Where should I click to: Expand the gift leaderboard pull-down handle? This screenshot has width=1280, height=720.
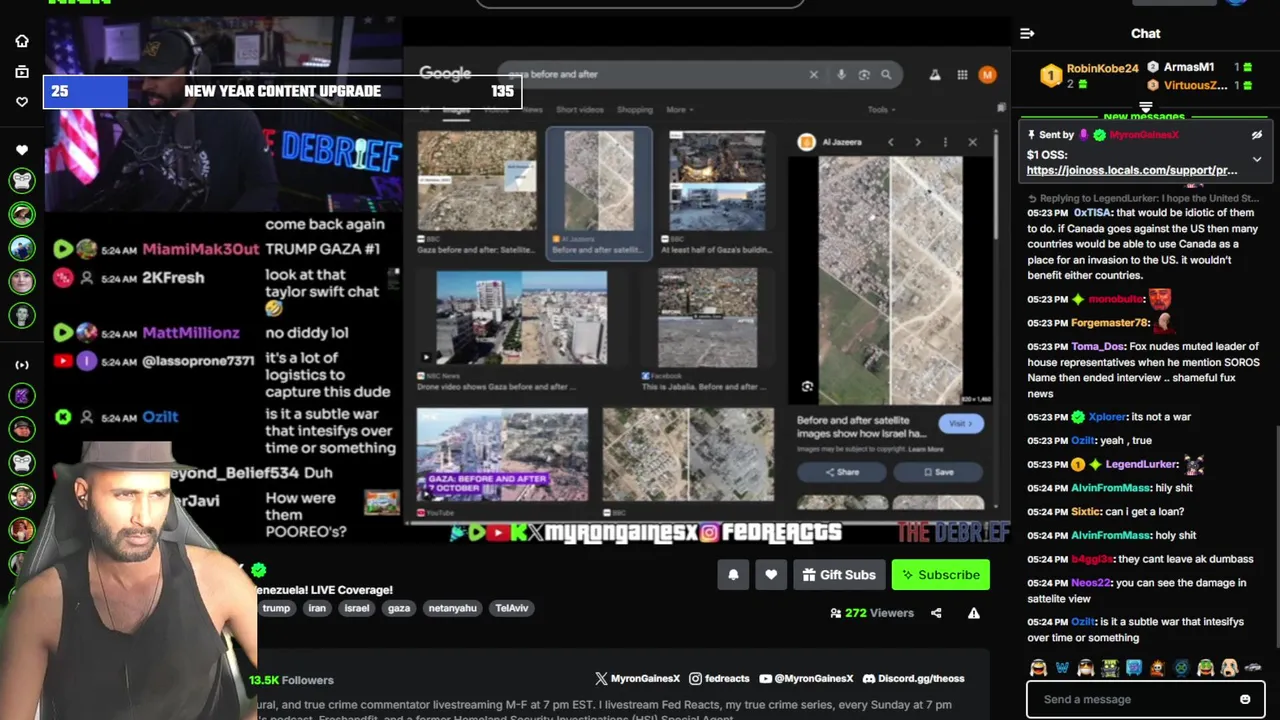tap(1146, 106)
